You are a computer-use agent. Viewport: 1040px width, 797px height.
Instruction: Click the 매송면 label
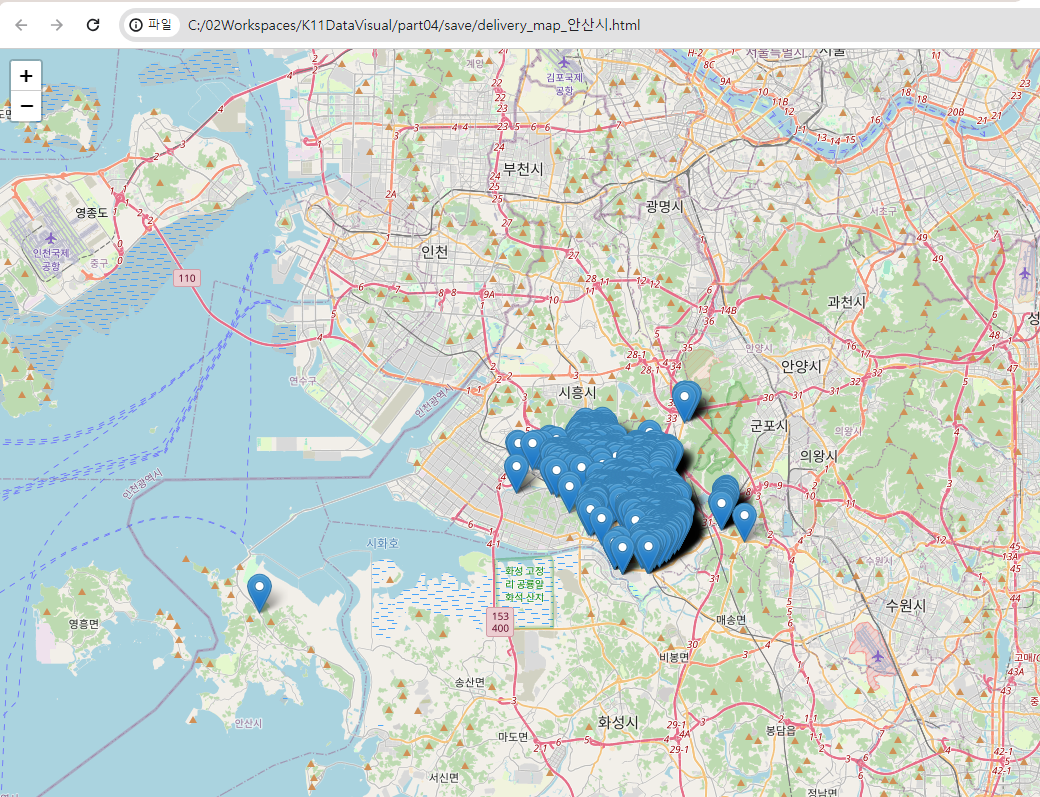(x=731, y=619)
